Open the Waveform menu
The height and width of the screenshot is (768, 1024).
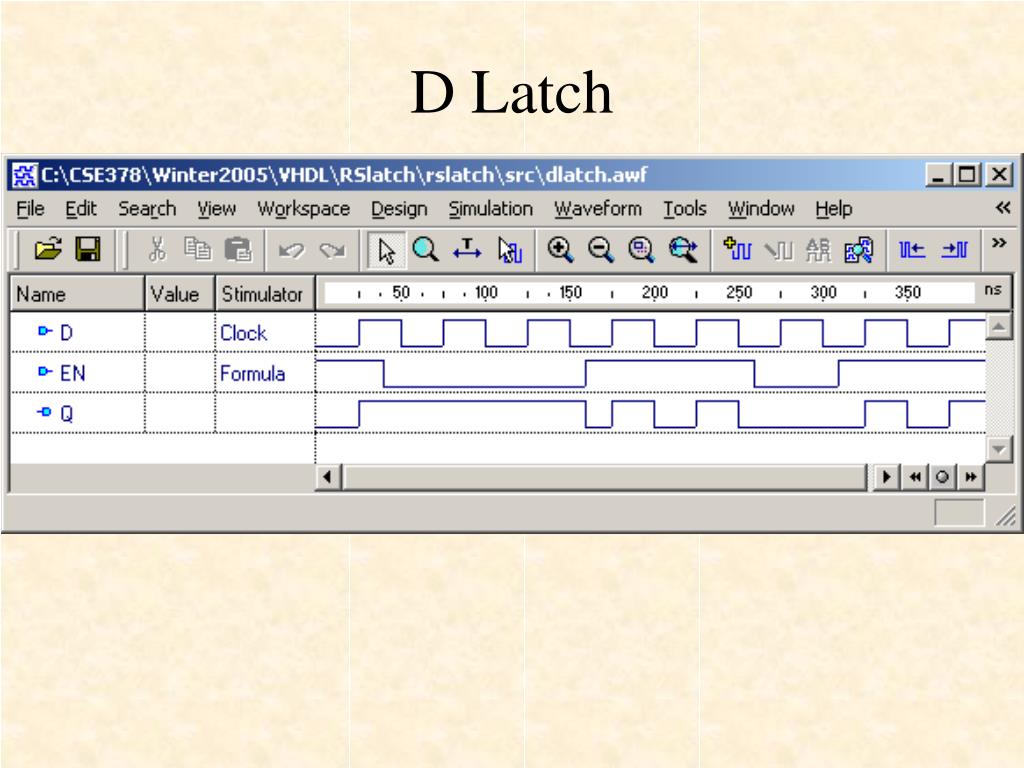coord(598,209)
